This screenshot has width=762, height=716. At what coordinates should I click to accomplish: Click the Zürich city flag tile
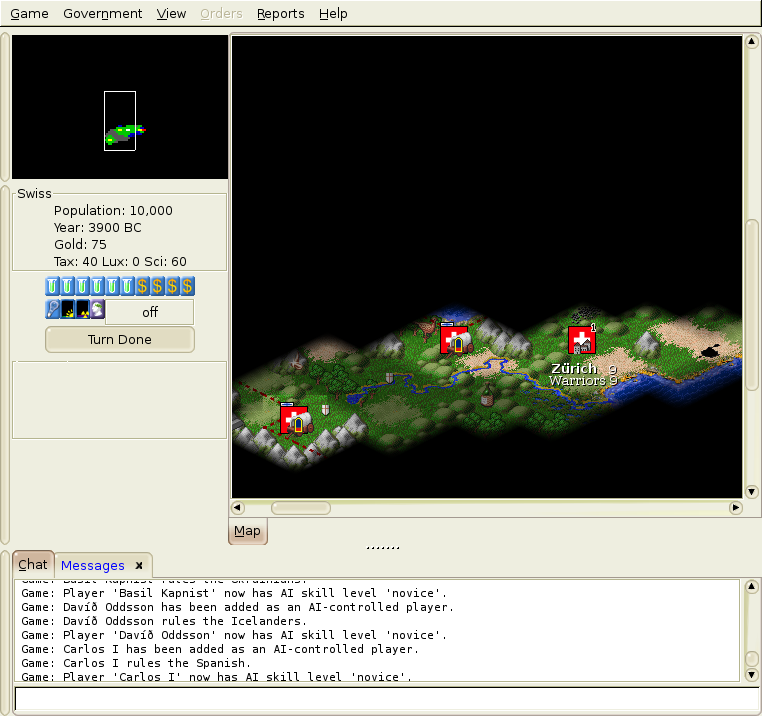582,340
